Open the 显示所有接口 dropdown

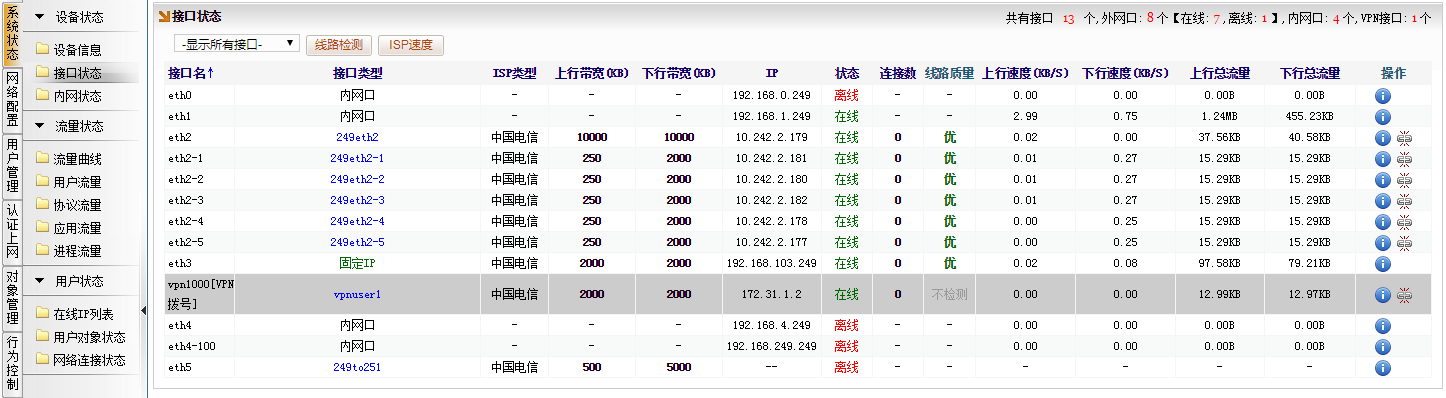pyautogui.click(x=236, y=44)
